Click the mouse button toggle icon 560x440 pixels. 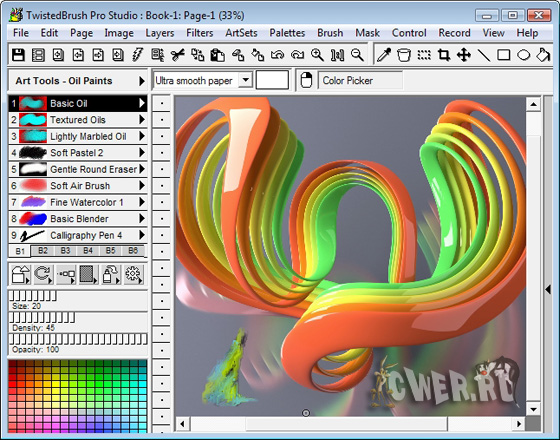(x=306, y=80)
